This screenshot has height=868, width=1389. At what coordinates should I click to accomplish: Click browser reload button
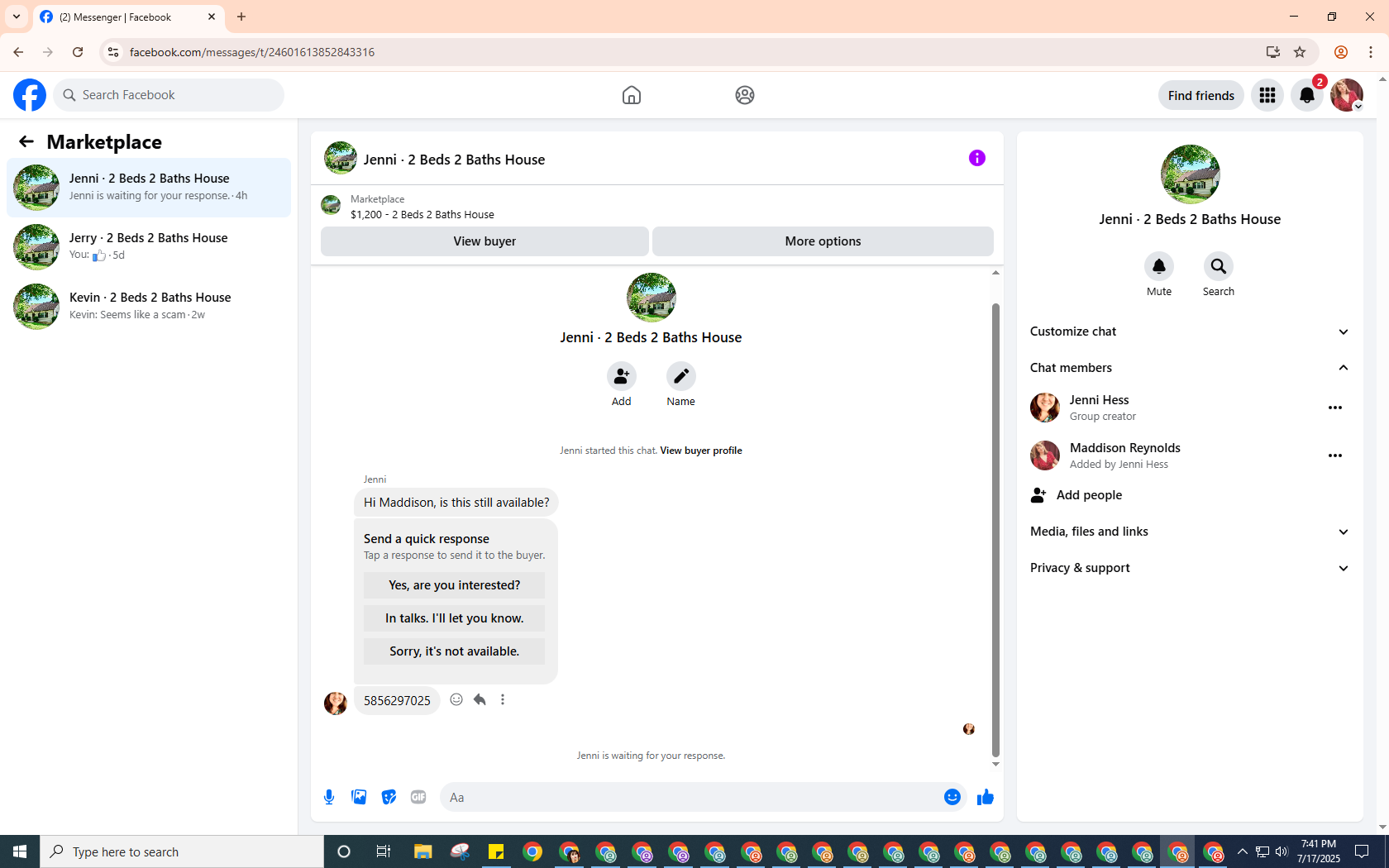click(x=78, y=52)
